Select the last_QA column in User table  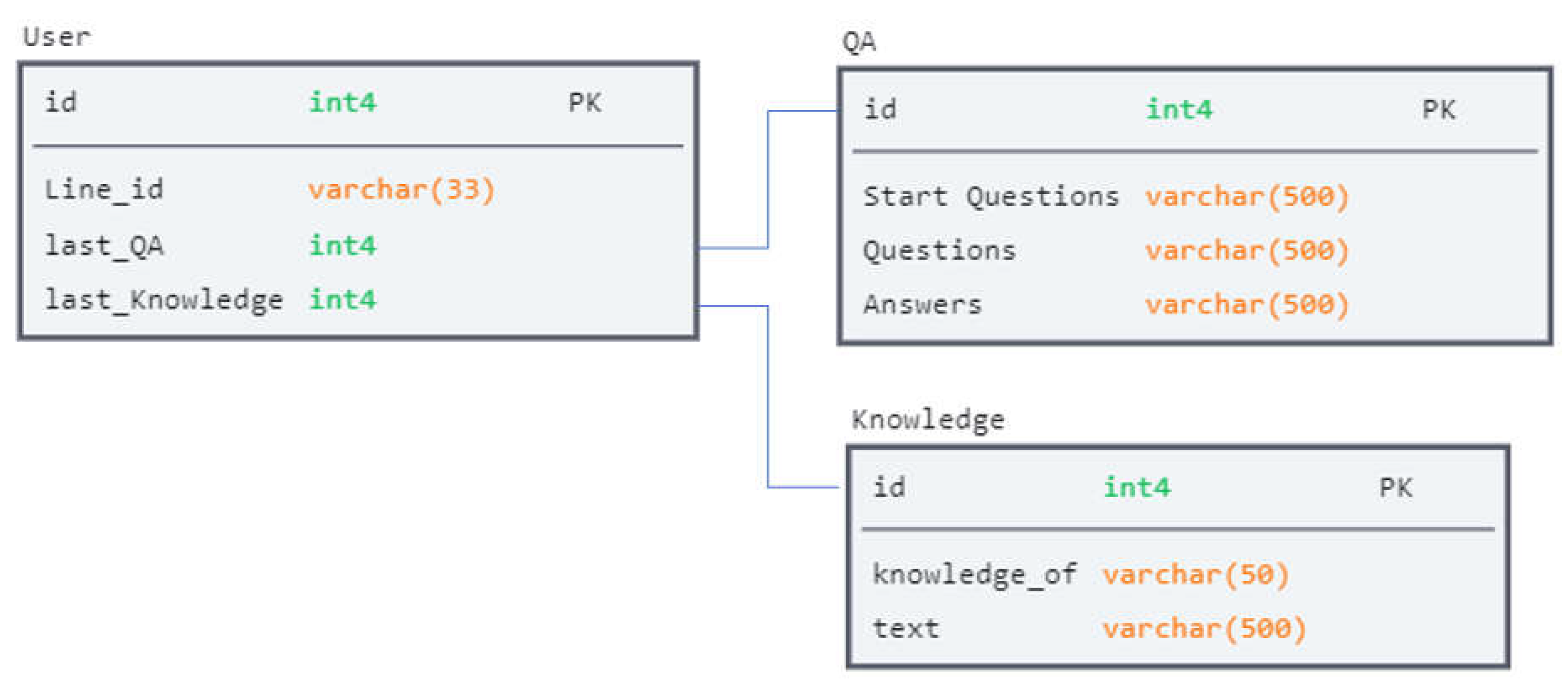[104, 246]
